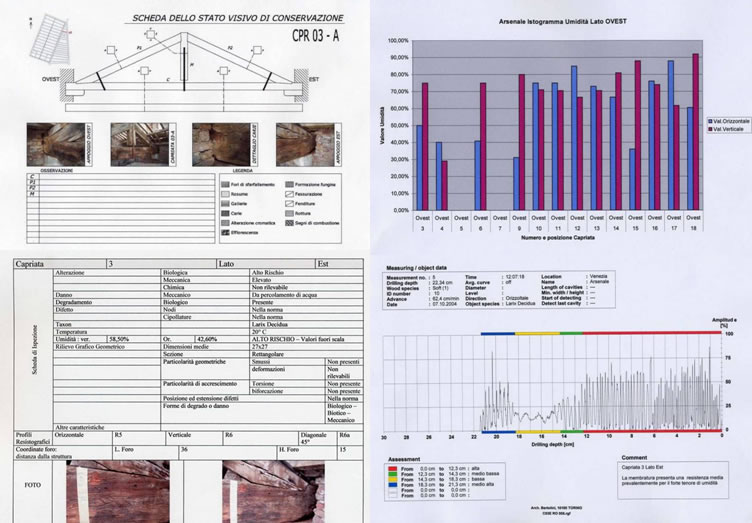Click the 'SCHEDA DELLO STATO VISIVO DI CONSERVAZIONE' title
752x523 pixels.
pyautogui.click(x=238, y=18)
